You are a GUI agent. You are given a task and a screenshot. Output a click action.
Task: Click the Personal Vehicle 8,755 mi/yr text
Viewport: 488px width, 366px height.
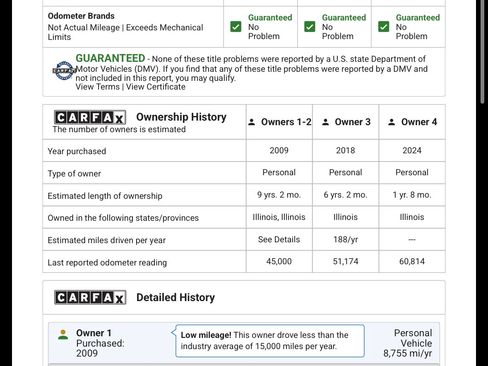click(x=407, y=343)
